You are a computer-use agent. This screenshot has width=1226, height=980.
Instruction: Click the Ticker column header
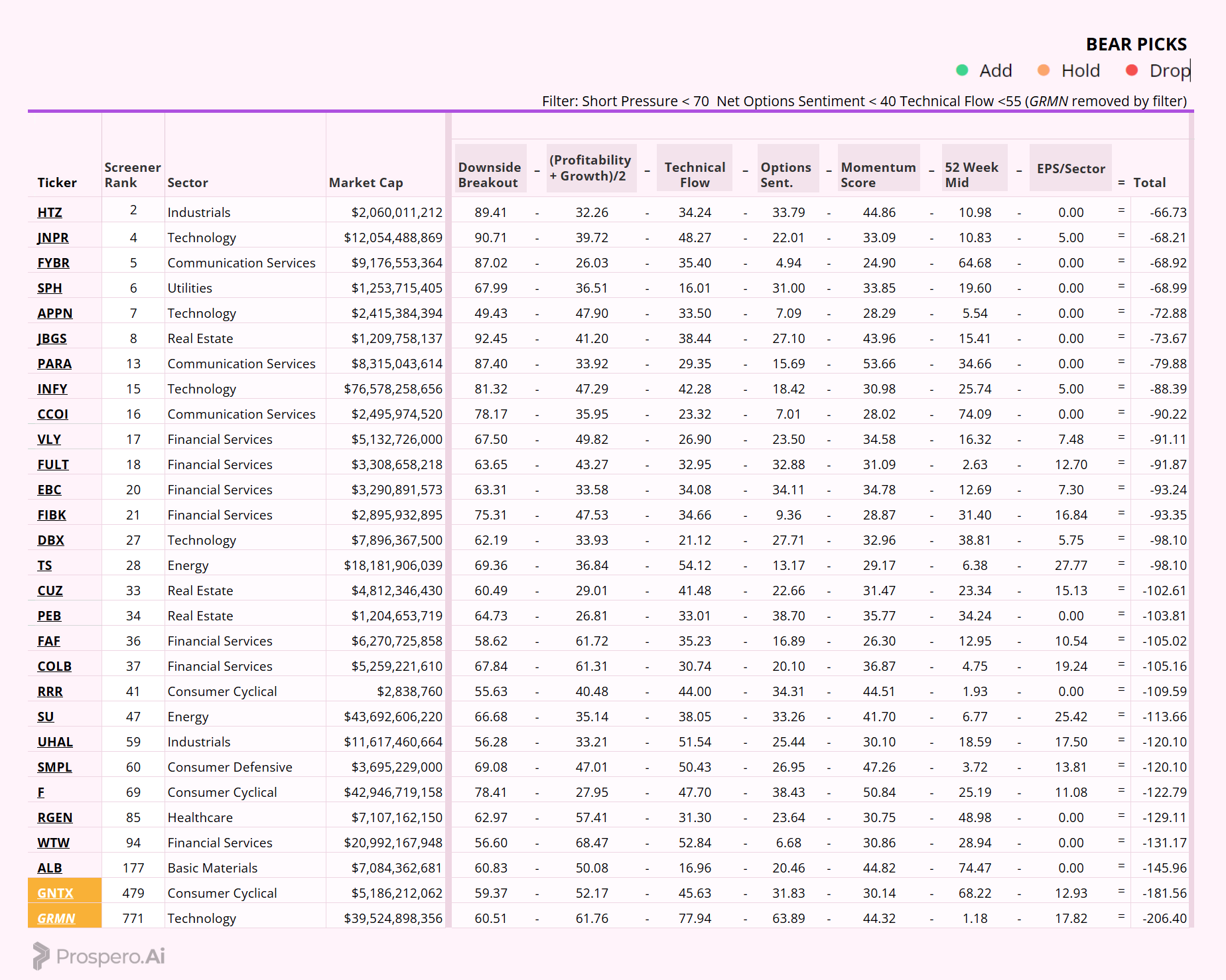pos(57,182)
